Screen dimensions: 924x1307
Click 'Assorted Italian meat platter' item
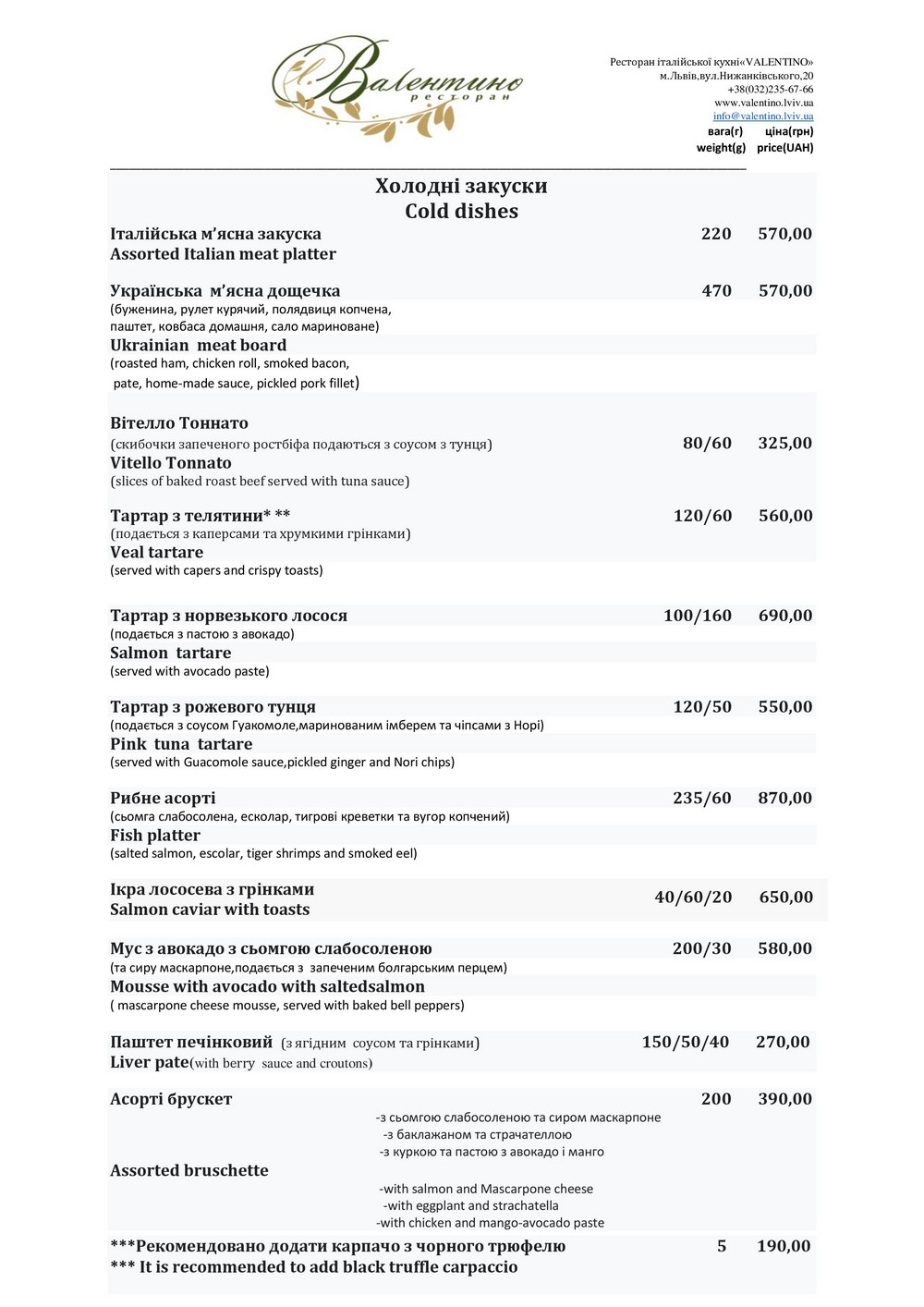[223, 254]
